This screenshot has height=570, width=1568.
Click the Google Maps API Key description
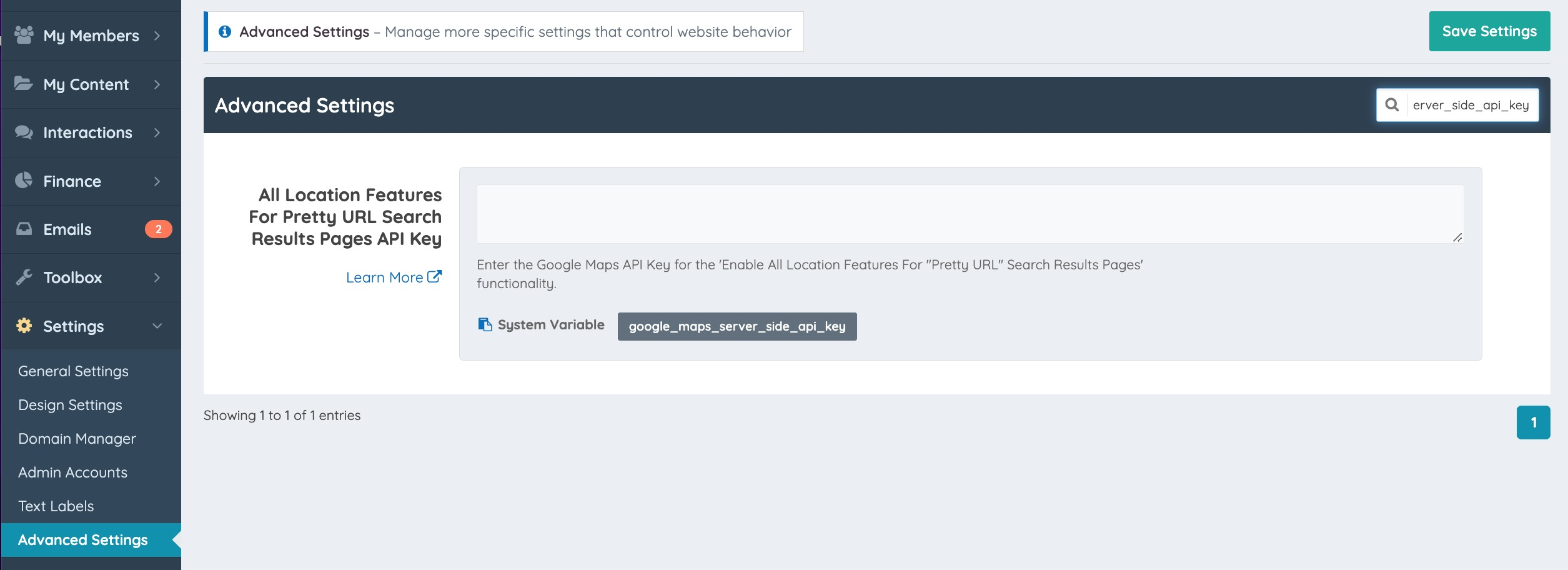point(810,274)
